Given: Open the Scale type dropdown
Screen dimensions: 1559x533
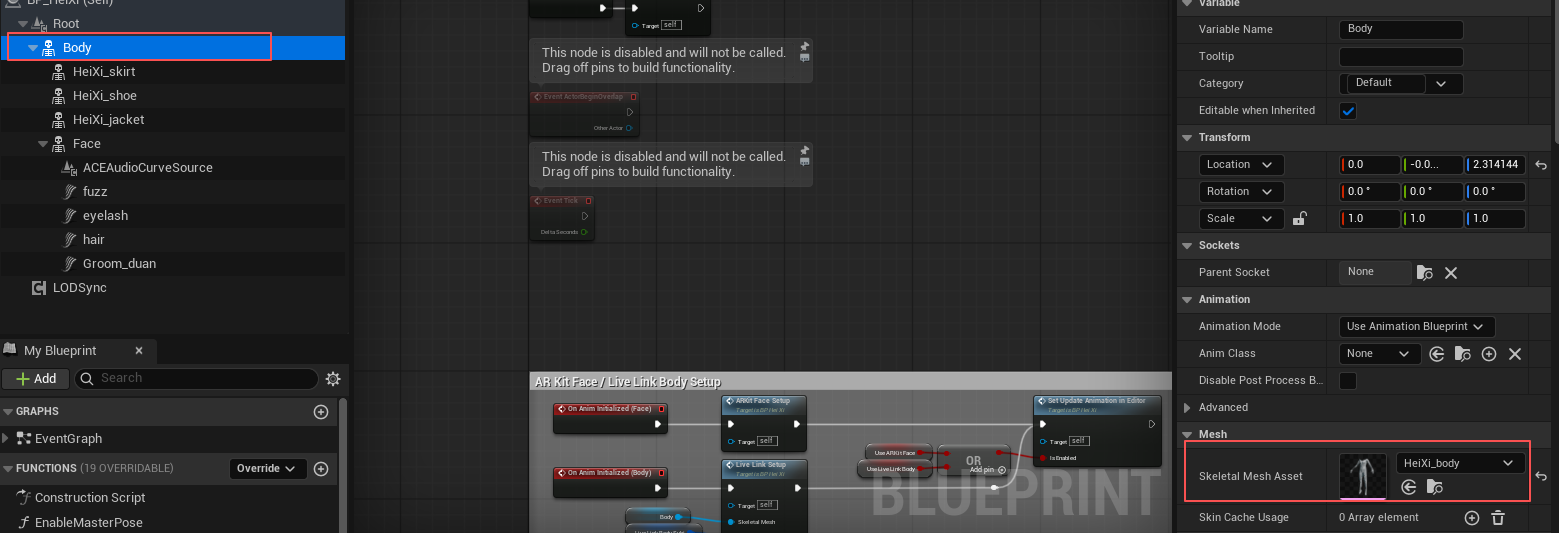Looking at the screenshot, I should tap(1241, 219).
